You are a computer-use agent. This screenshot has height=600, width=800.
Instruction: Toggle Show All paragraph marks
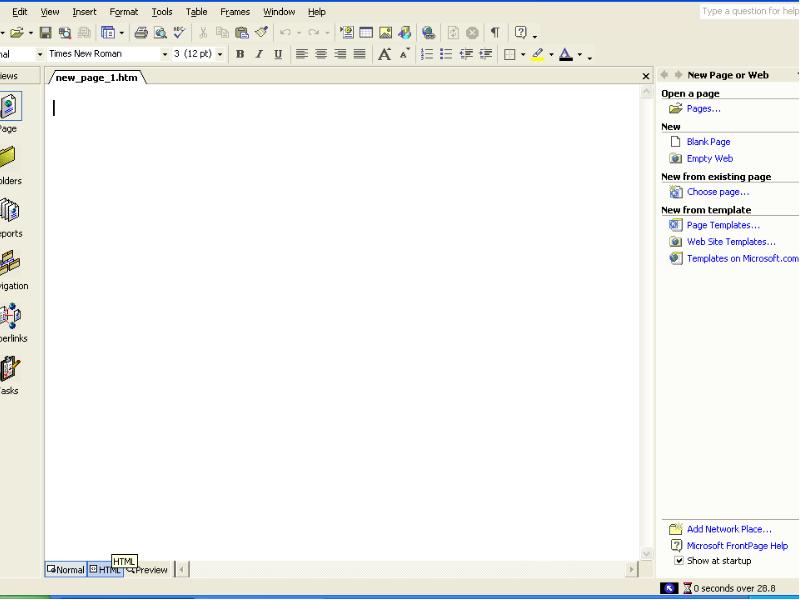(x=494, y=33)
